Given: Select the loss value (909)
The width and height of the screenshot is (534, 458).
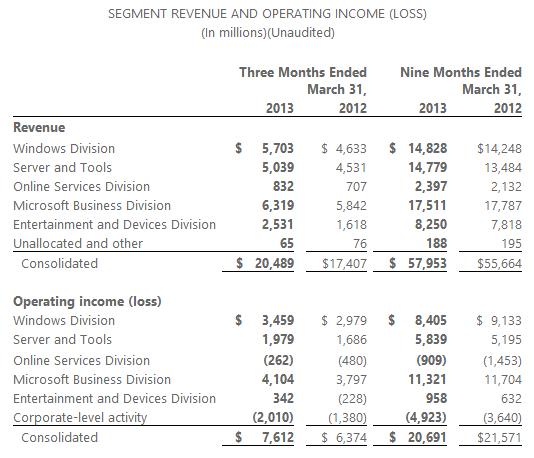Looking at the screenshot, I should coord(431,361).
